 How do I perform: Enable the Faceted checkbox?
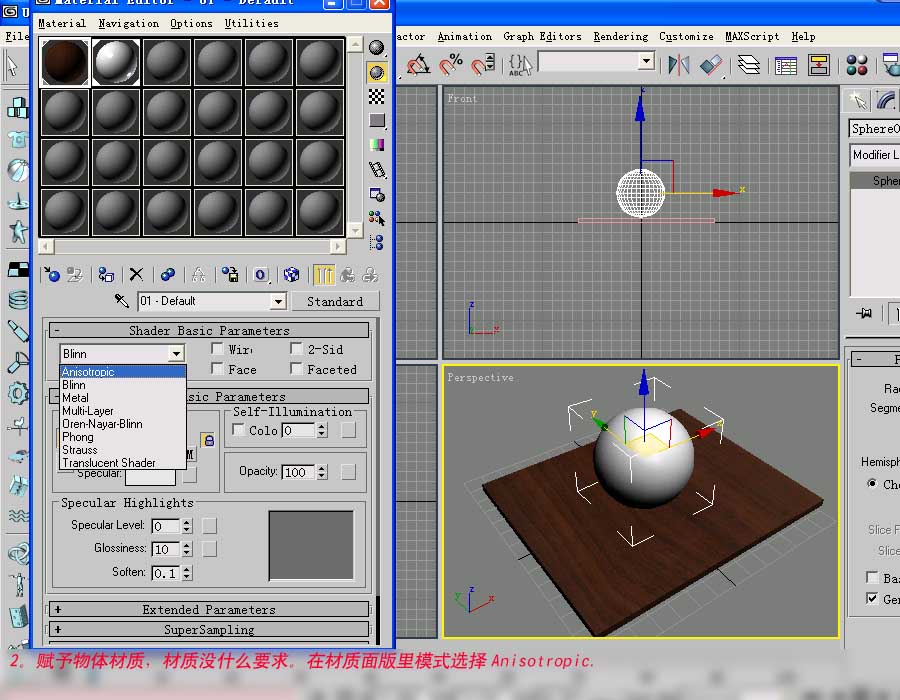(x=297, y=369)
